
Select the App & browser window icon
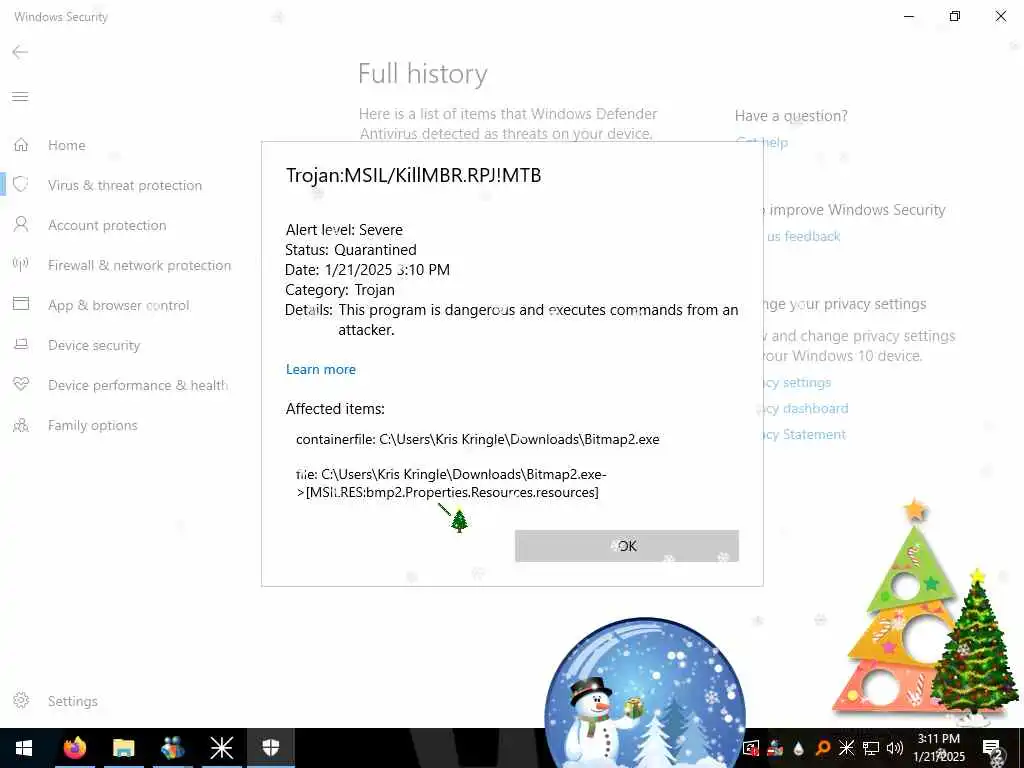21,304
